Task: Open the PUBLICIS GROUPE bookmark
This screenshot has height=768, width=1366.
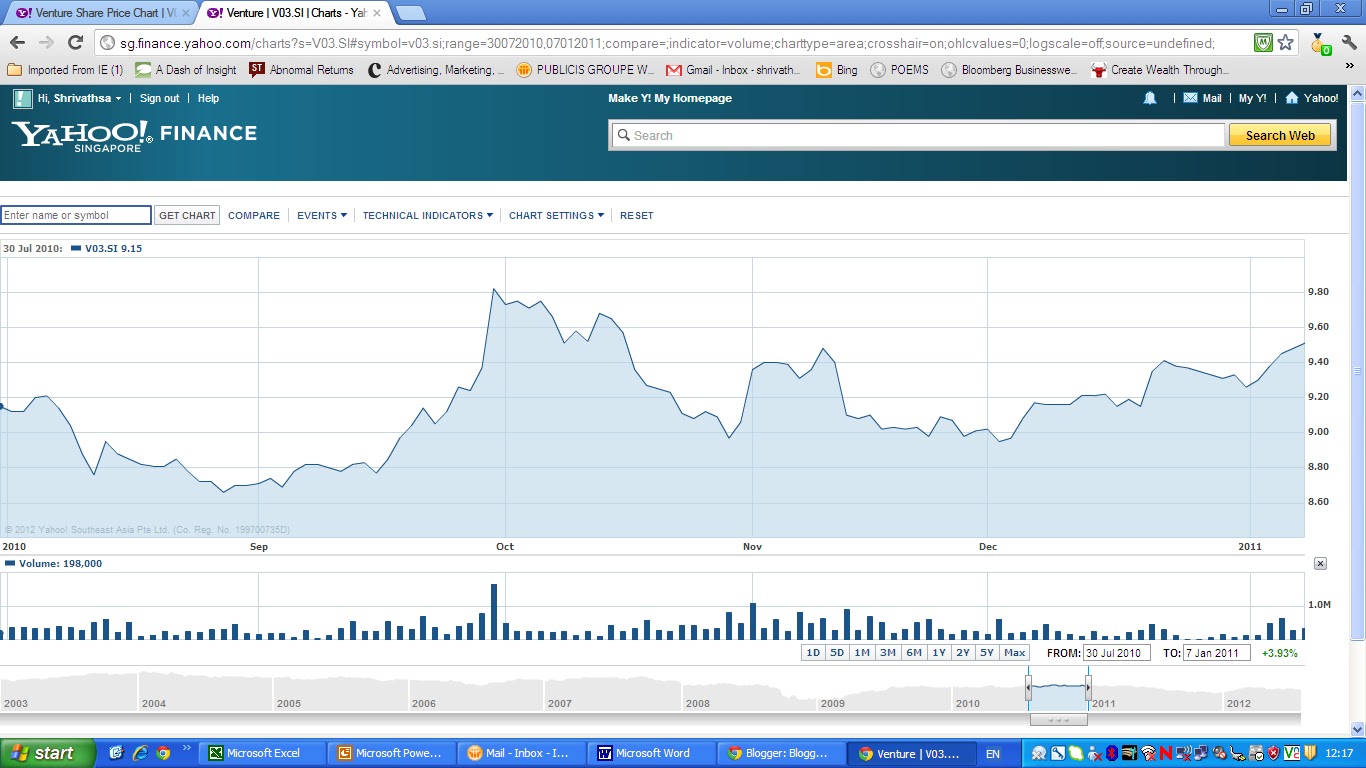Action: coord(585,70)
